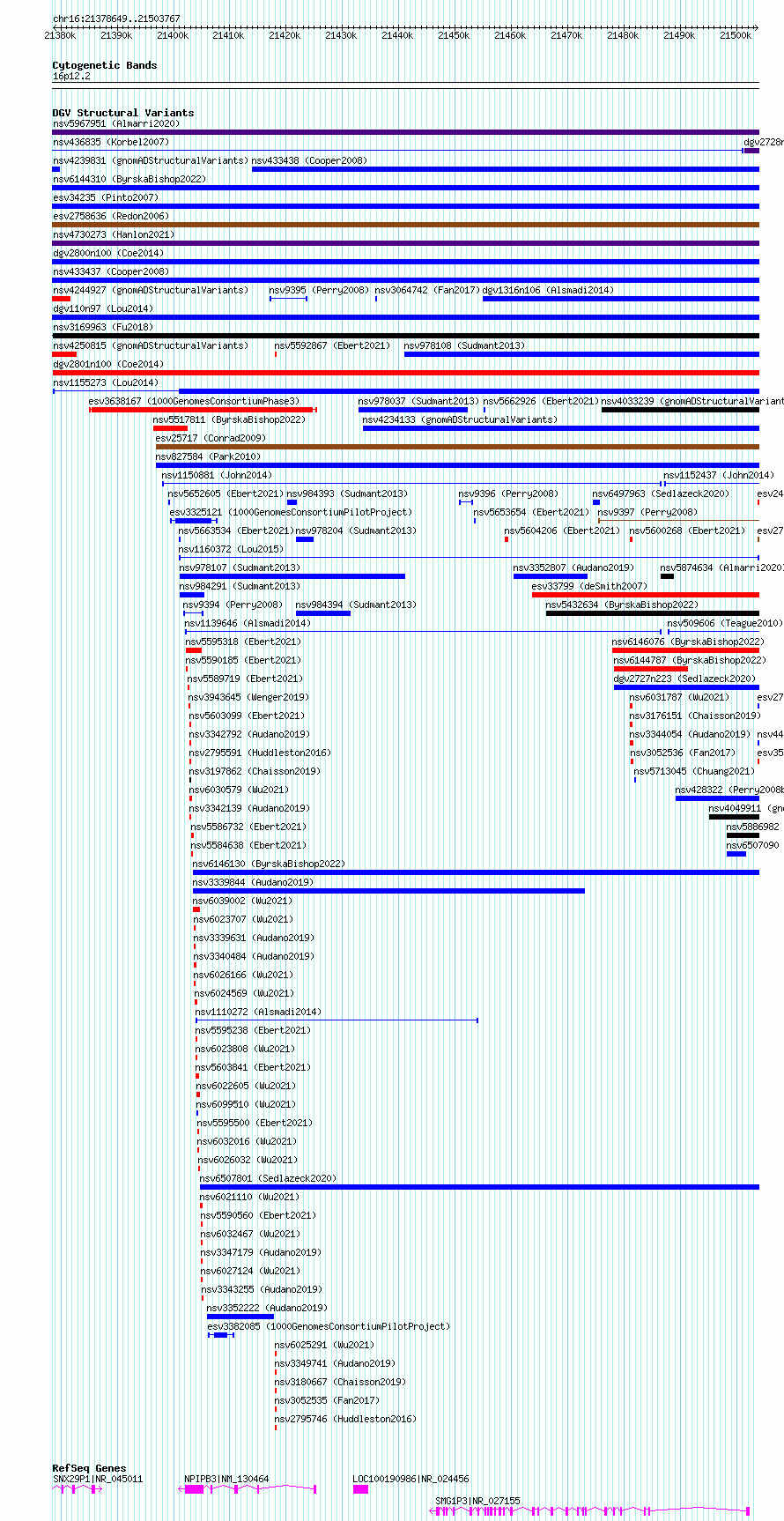The image size is (784, 1521).
Task: Select dgv2800n100 (Coe2014) label
Action: click(107, 253)
